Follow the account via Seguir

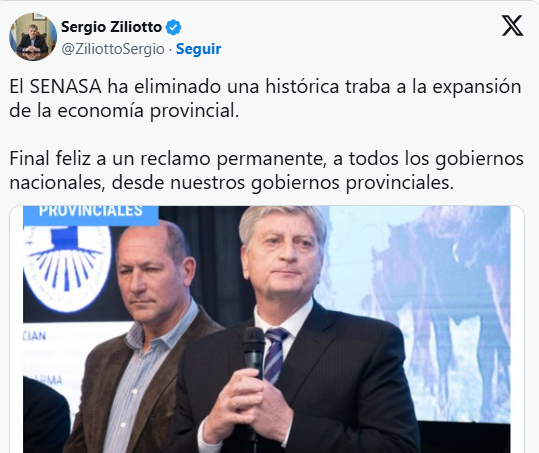198,49
